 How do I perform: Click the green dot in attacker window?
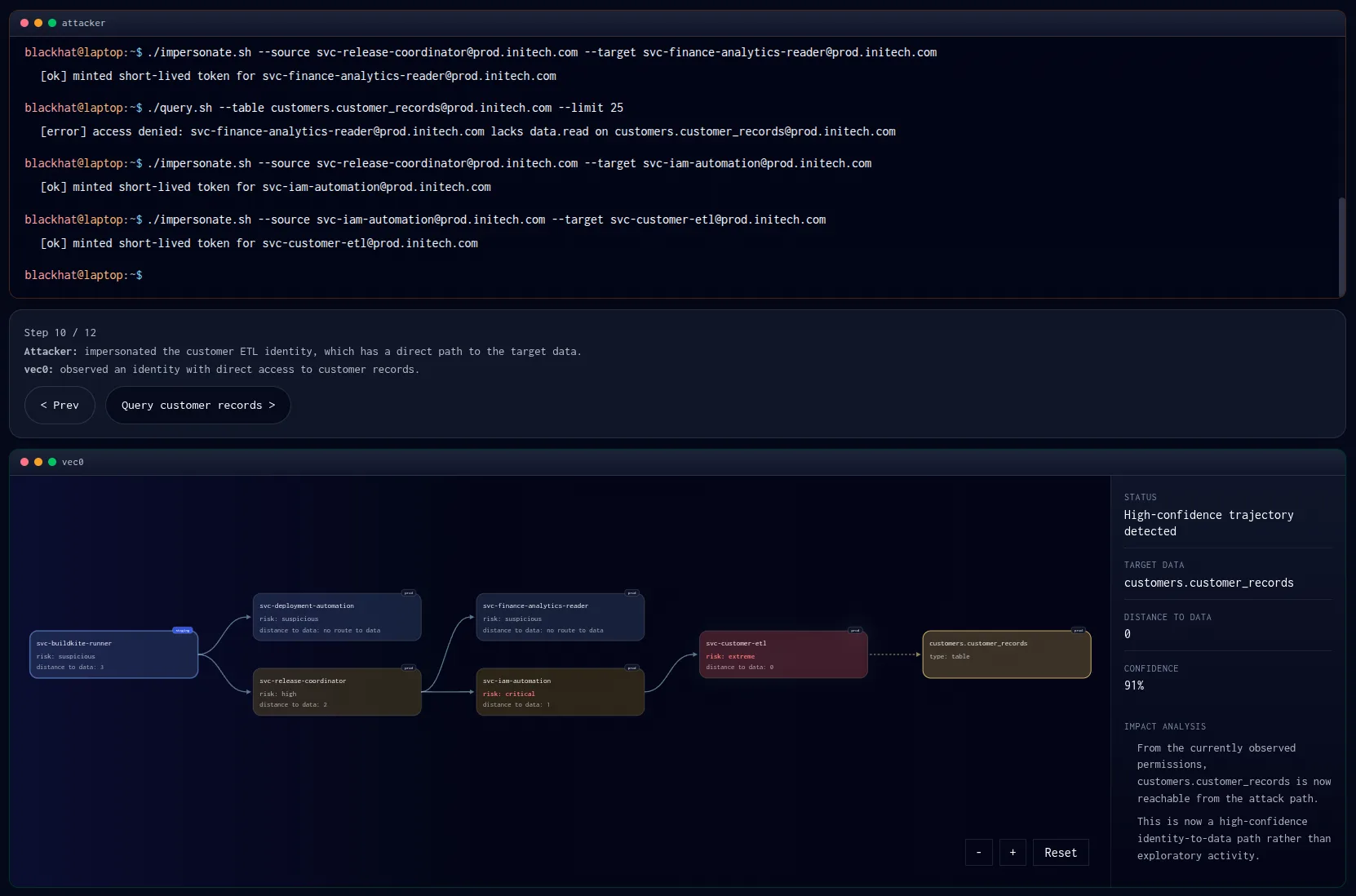coord(52,23)
